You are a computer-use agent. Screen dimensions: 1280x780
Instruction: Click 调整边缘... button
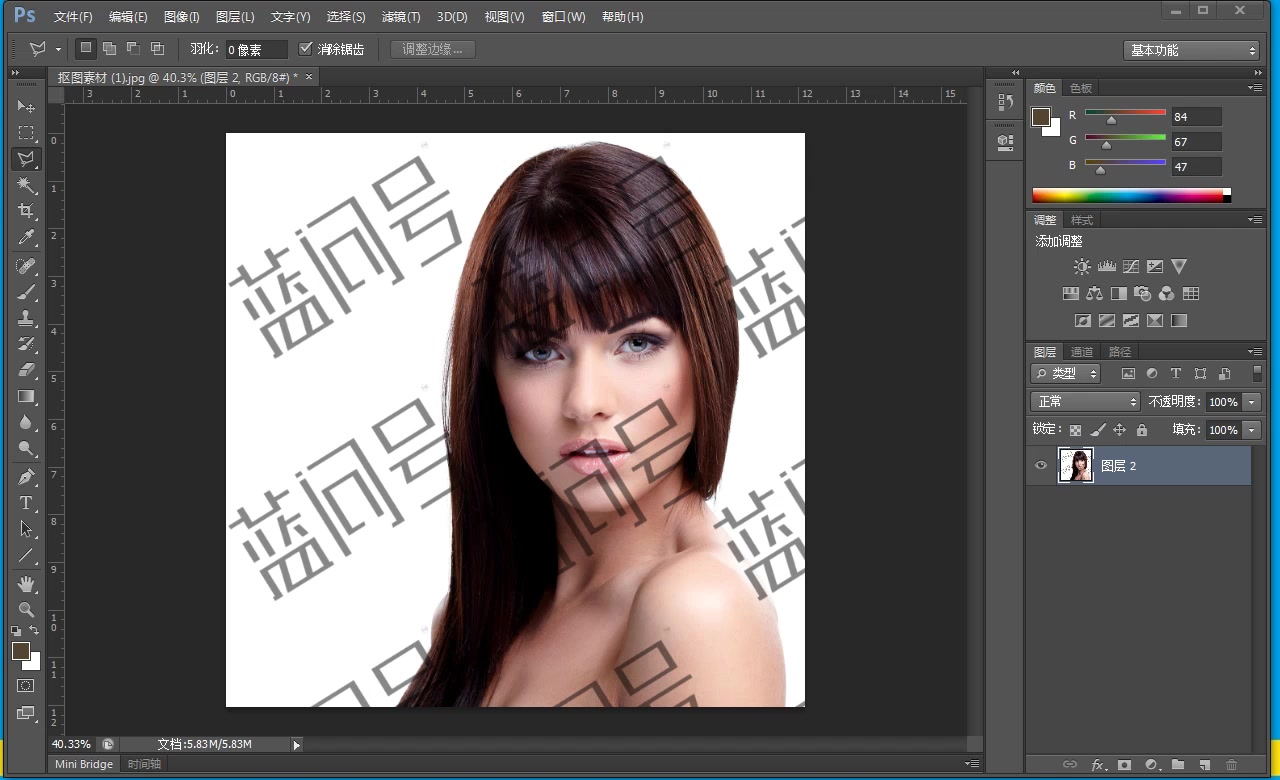(432, 49)
